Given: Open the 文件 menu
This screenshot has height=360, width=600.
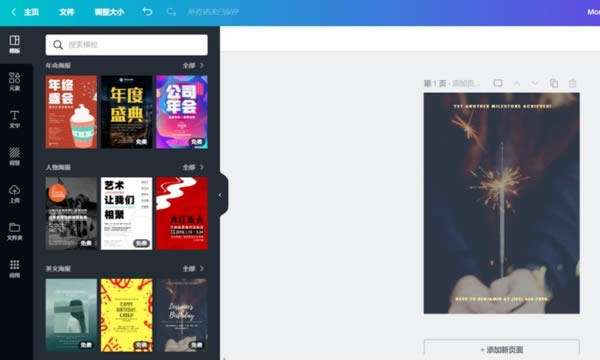Looking at the screenshot, I should click(x=67, y=12).
